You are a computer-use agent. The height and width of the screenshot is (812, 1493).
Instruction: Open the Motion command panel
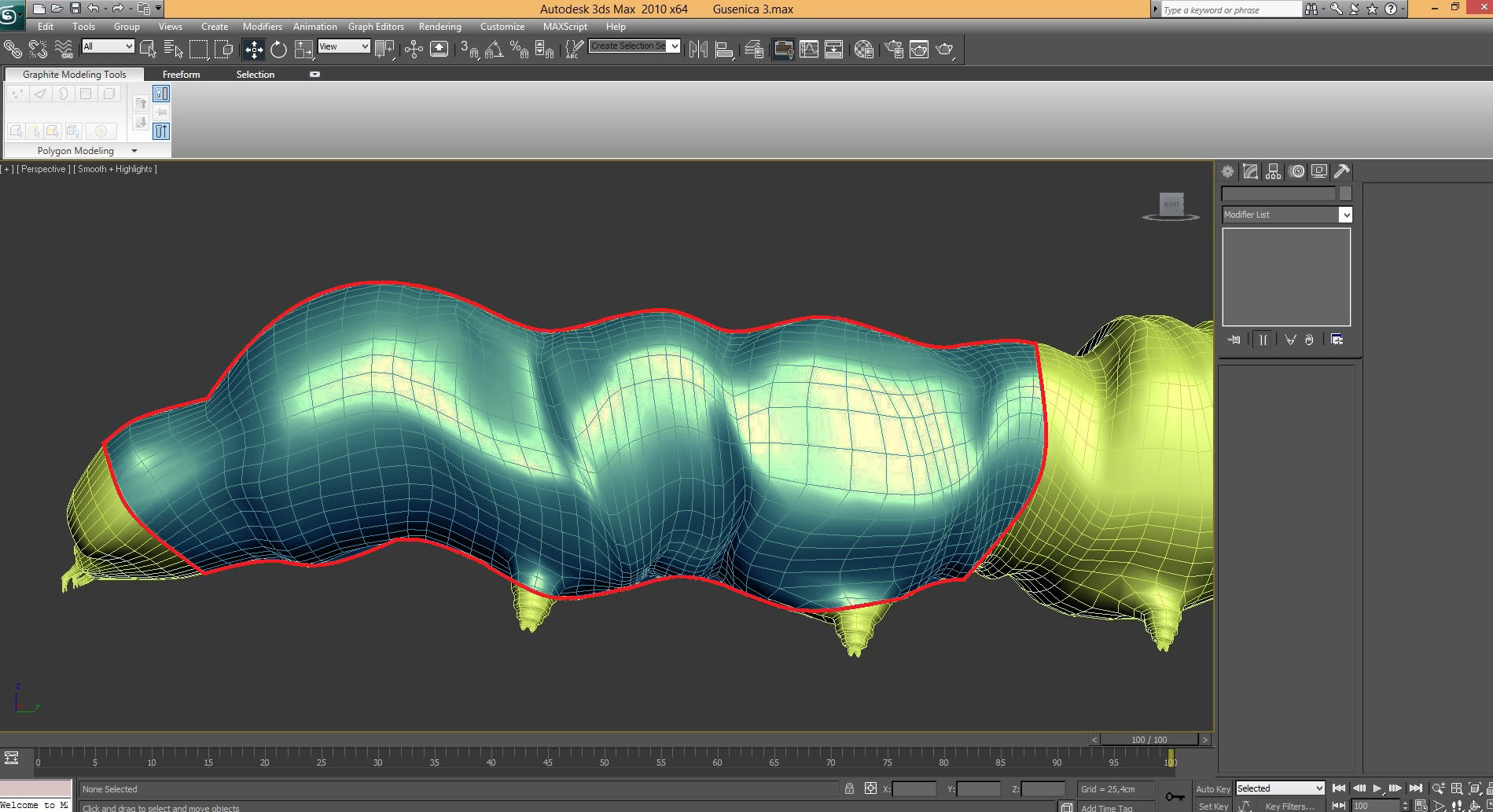(1296, 171)
